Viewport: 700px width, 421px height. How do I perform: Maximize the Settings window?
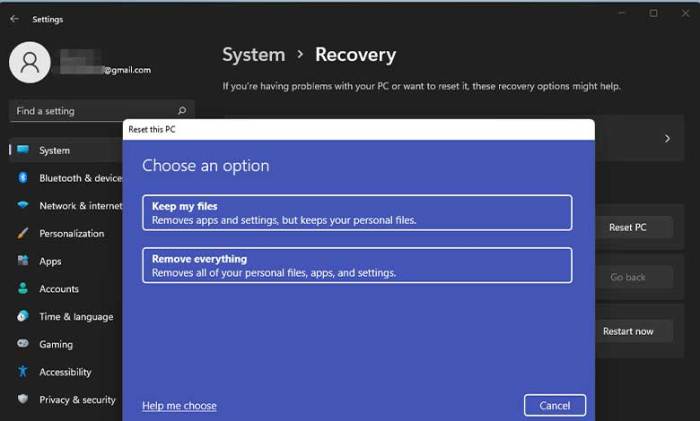653,13
